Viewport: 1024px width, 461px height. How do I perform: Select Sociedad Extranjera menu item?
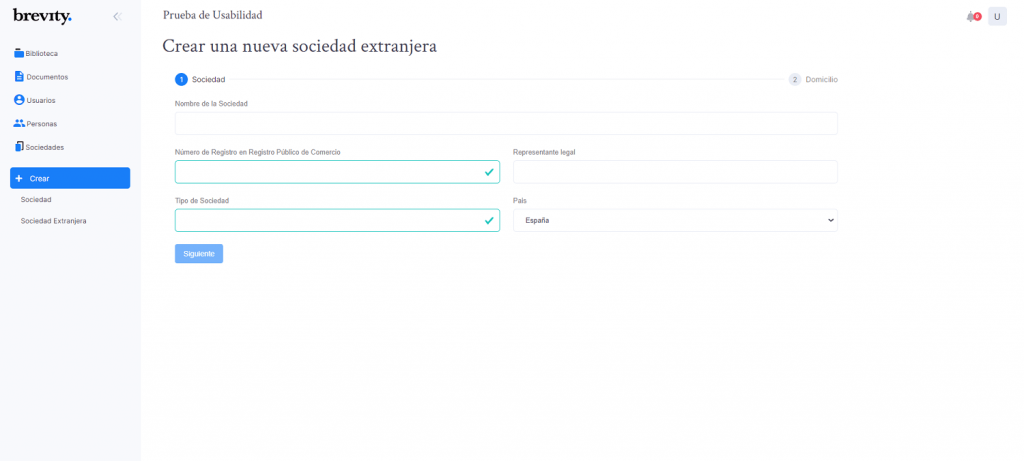coord(54,221)
